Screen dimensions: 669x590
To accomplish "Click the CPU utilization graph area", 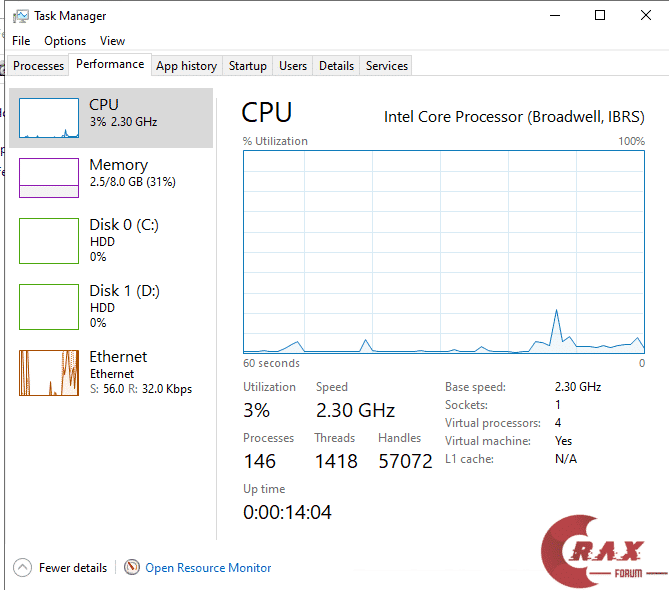I will pyautogui.click(x=444, y=252).
